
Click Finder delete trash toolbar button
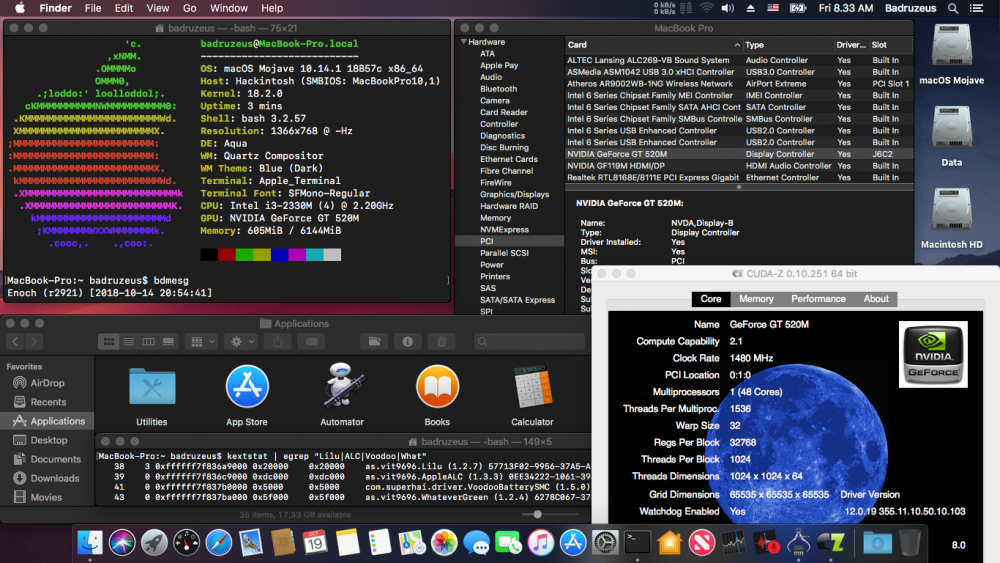441,342
